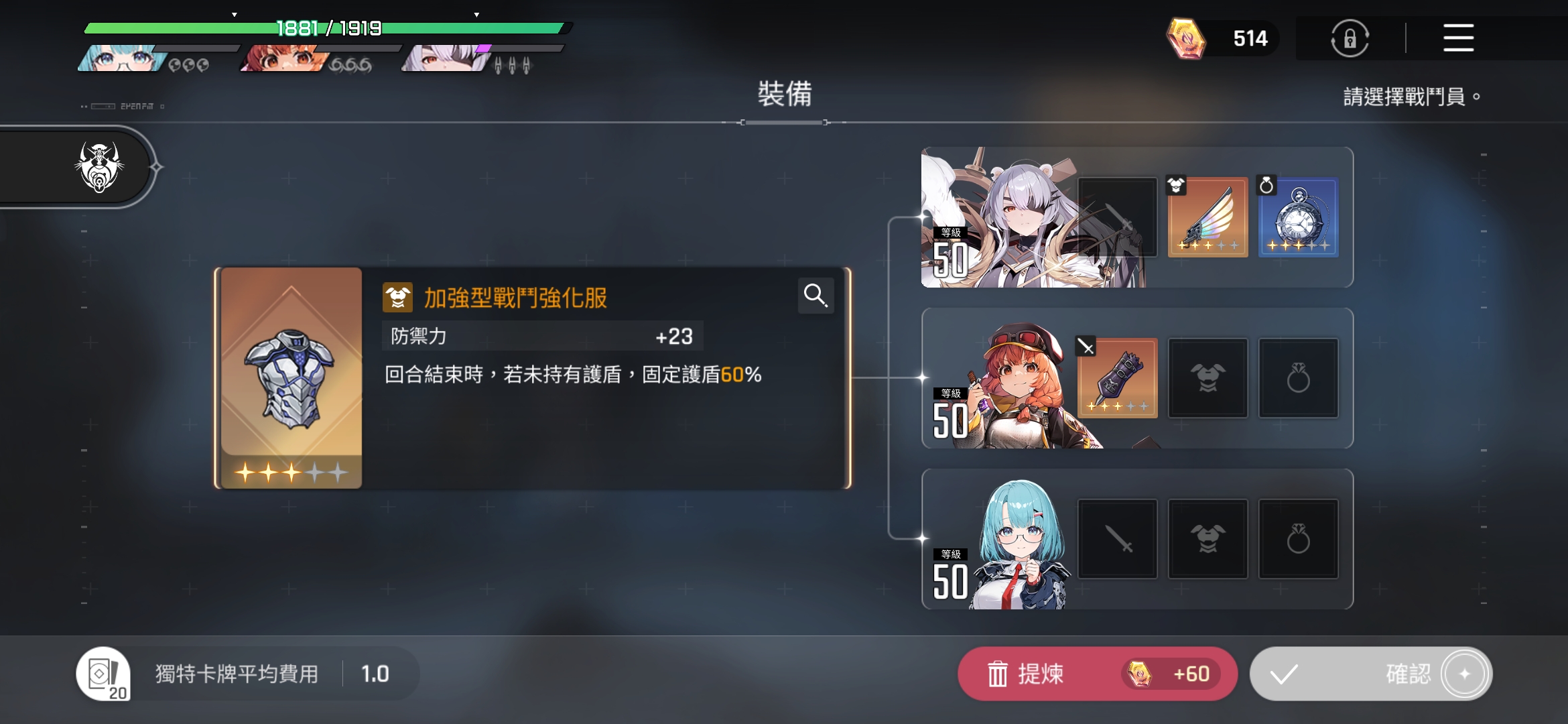Screen dimensions: 1568x724
Task: Choose the red-haired character's empty ring slot
Action: (1298, 378)
